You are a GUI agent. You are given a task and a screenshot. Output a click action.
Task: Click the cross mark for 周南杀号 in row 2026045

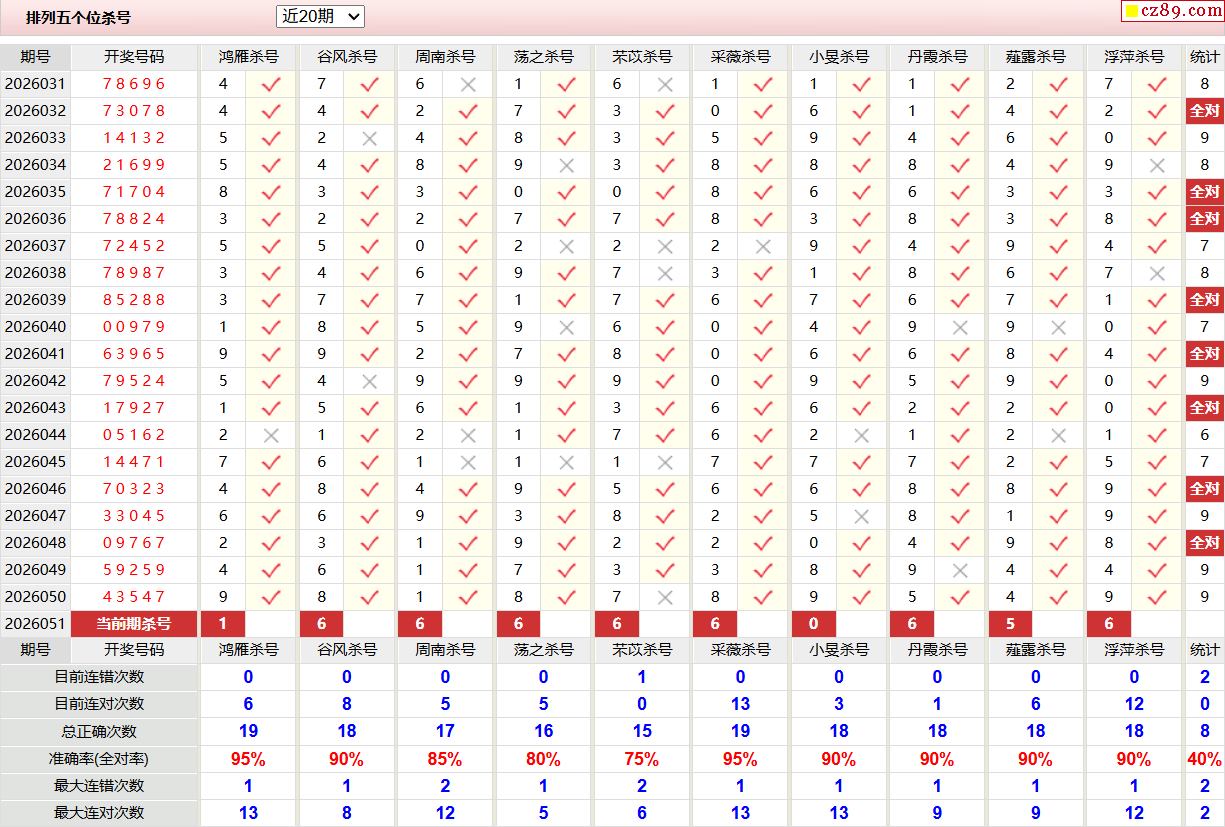click(468, 463)
